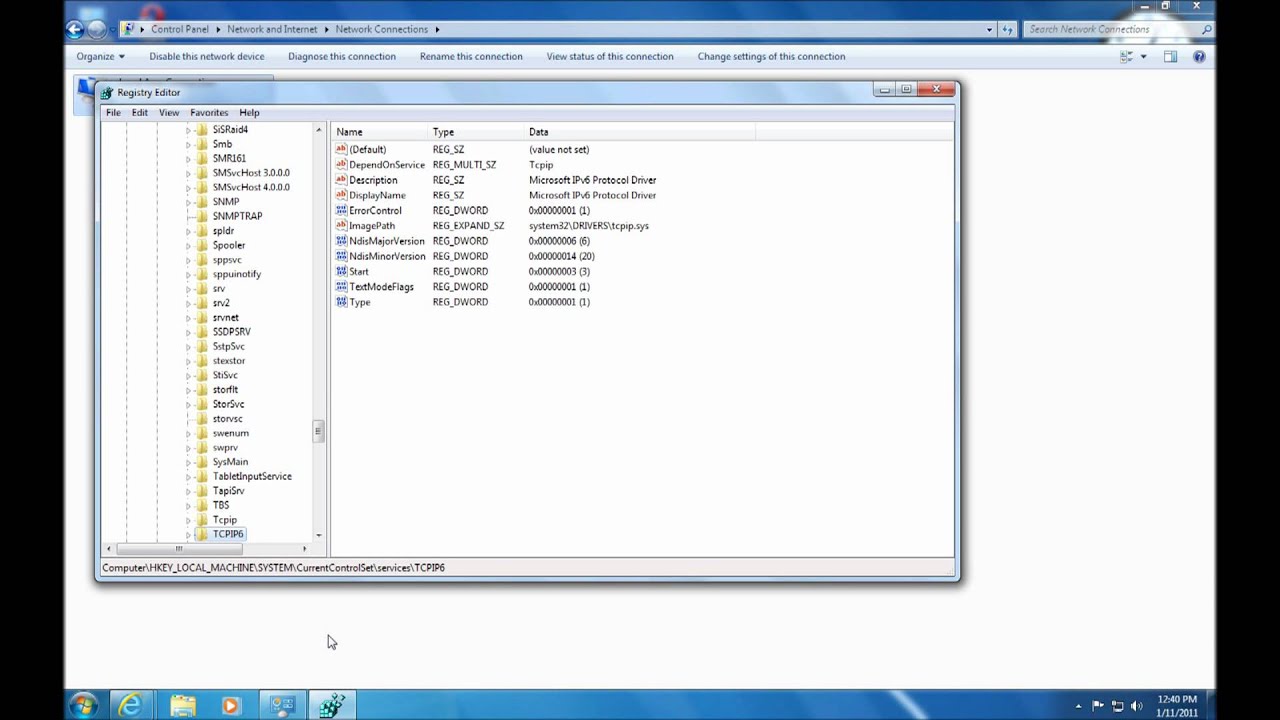1280x720 pixels.
Task: Select the NdisMinorVersion value name
Action: (387, 256)
